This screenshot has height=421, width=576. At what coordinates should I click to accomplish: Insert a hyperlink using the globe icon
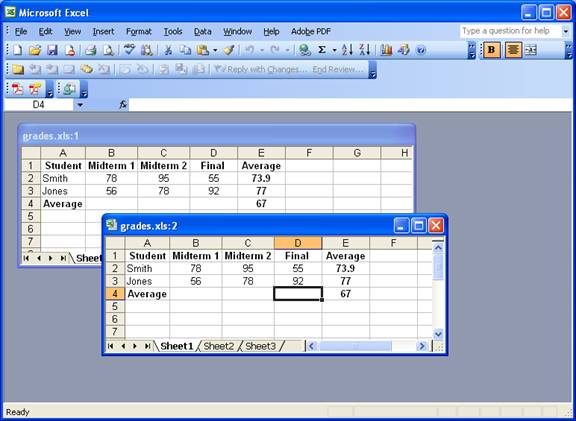click(304, 50)
